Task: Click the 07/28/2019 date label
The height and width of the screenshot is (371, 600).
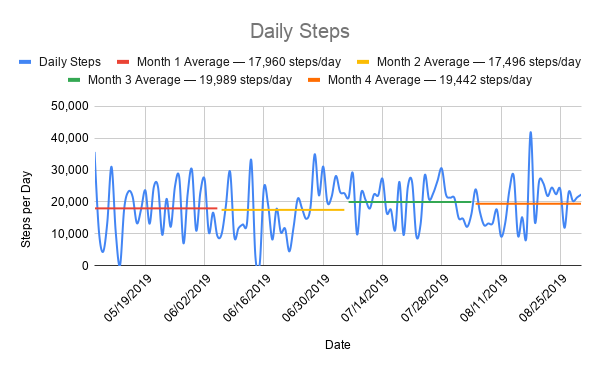Action: click(424, 298)
